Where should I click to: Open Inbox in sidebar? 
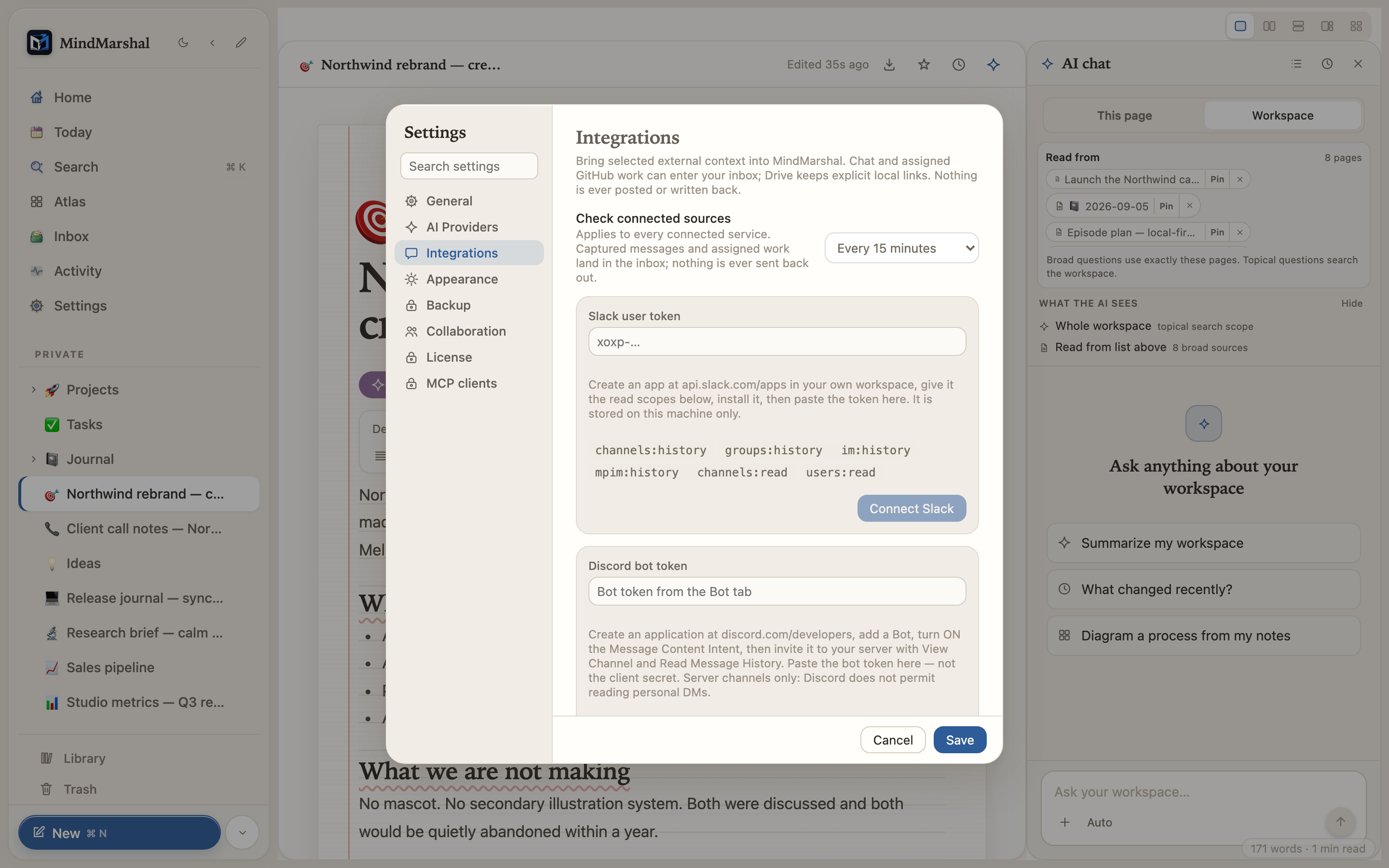click(139, 236)
